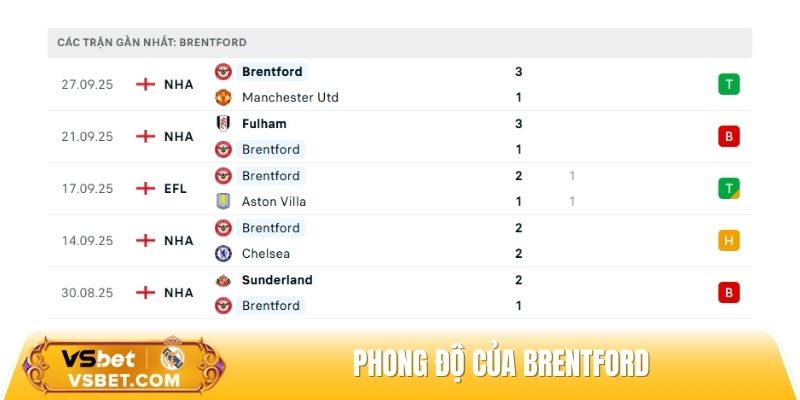The width and height of the screenshot is (800, 400).
Task: Open the Sunderland team name link
Action: coord(277,280)
